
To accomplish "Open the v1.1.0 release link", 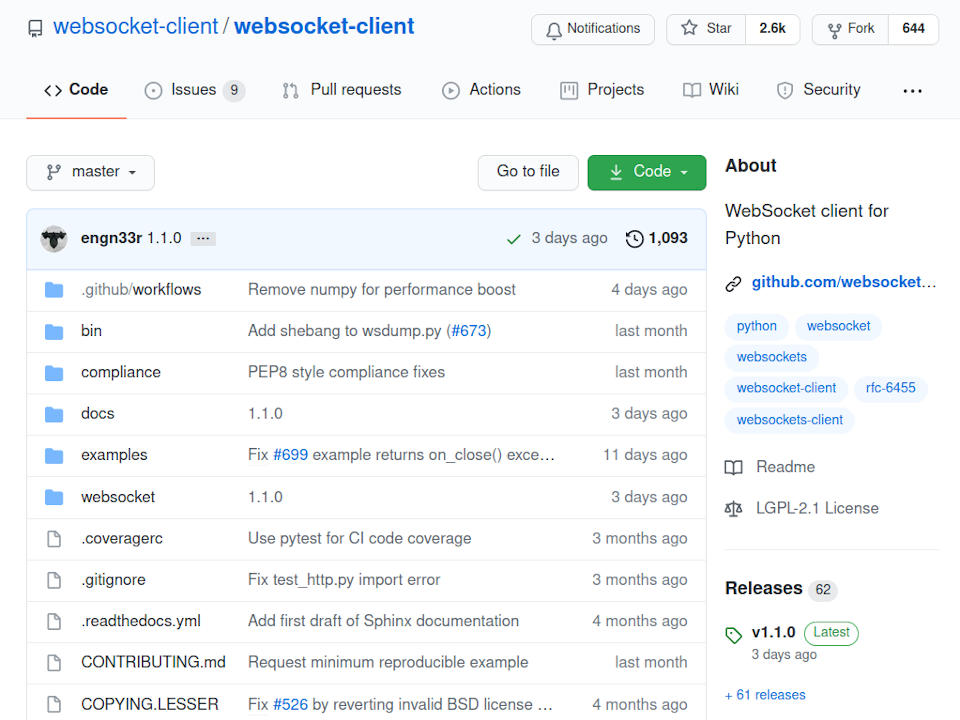I will [773, 633].
